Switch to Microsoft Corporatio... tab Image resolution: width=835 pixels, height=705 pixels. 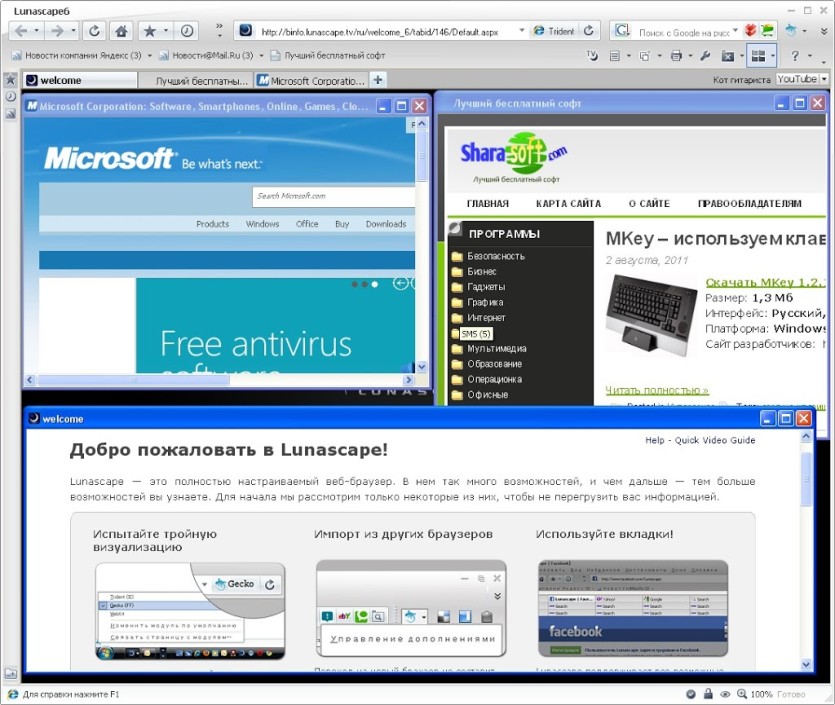click(x=312, y=80)
